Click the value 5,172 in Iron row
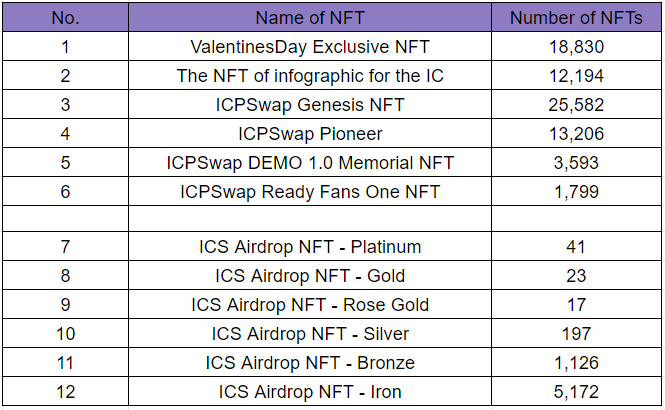 [x=576, y=392]
